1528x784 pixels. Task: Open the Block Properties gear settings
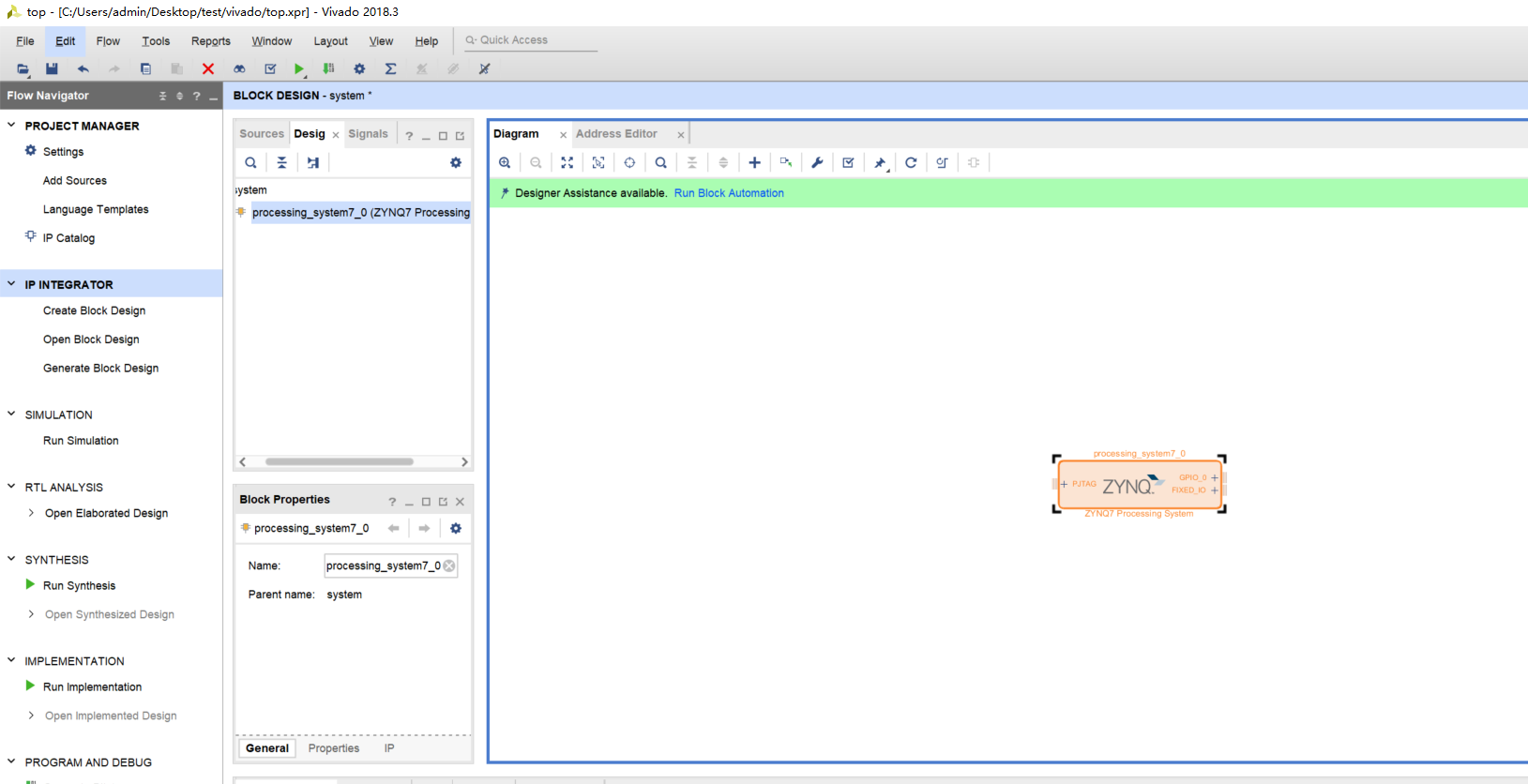(x=456, y=528)
